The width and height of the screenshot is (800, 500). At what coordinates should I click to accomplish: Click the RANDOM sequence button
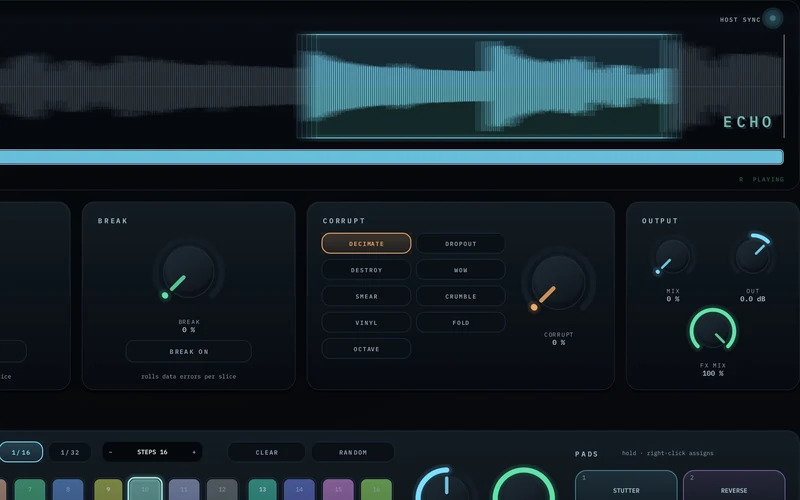353,452
